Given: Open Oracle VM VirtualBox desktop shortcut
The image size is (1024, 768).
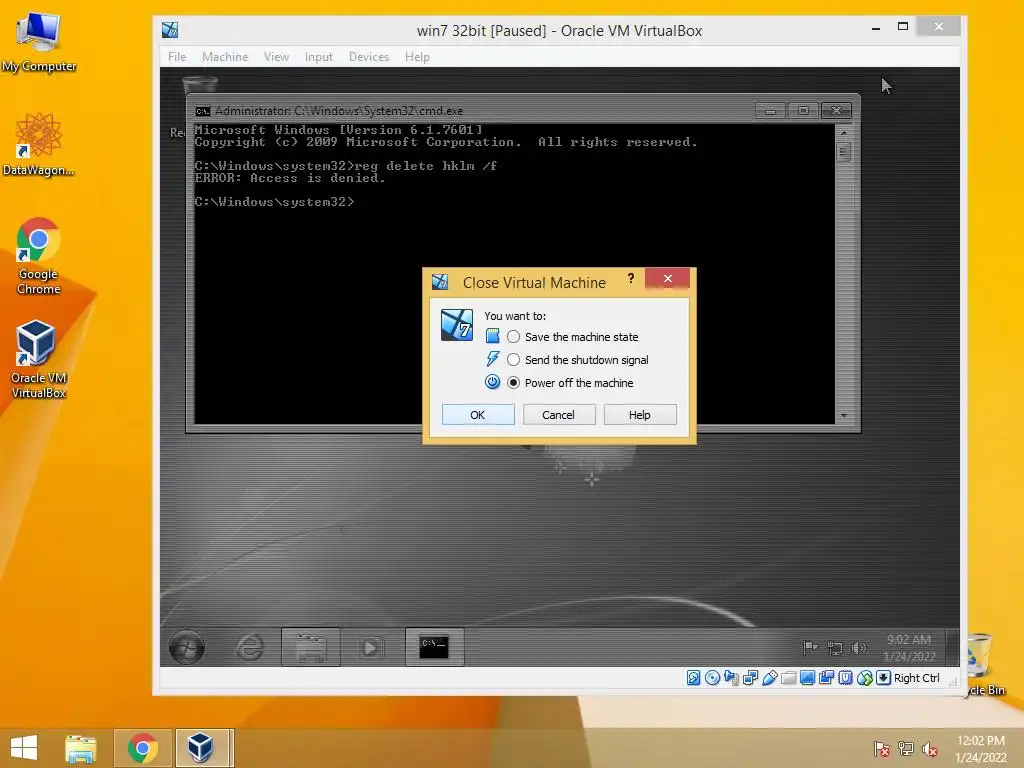Looking at the screenshot, I should click(x=39, y=359).
